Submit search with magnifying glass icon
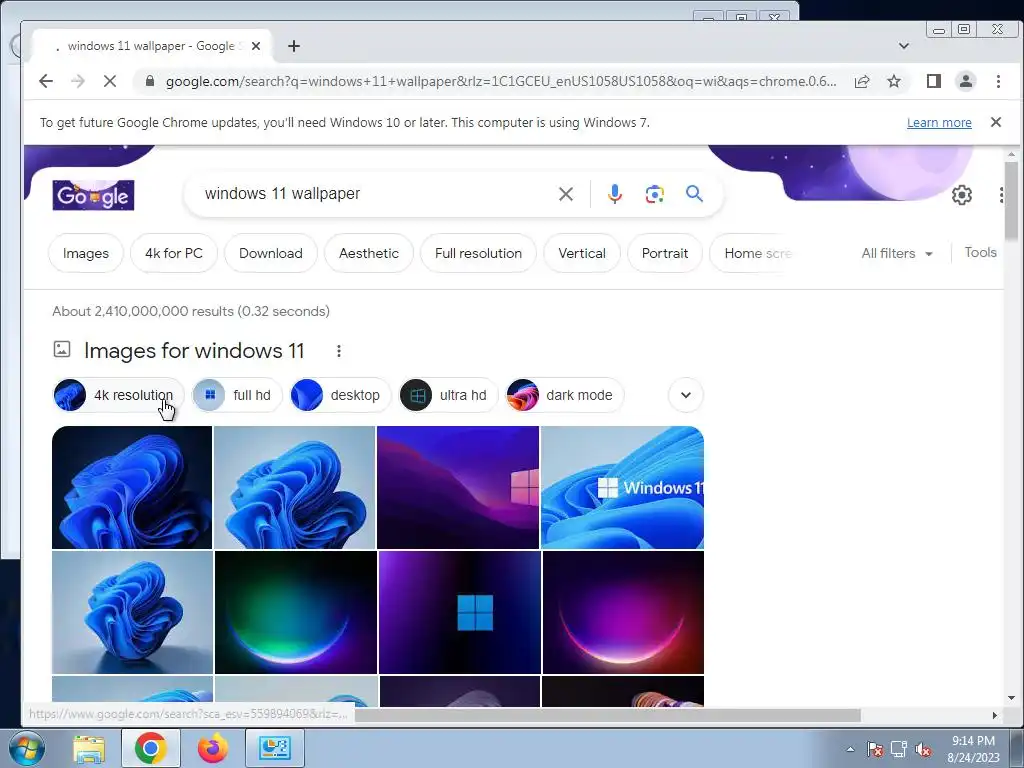The width and height of the screenshot is (1024, 768). [694, 193]
